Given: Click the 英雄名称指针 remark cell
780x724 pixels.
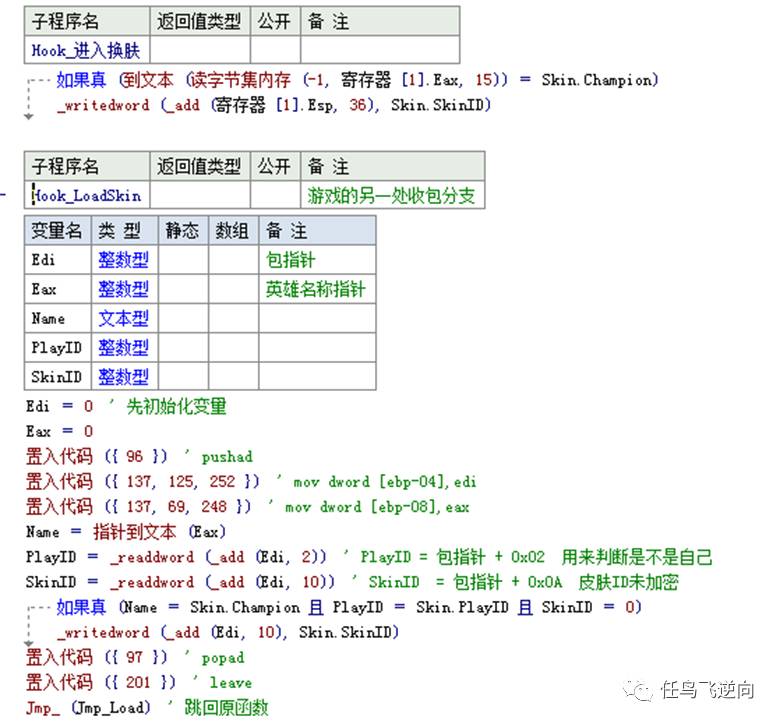Looking at the screenshot, I should coord(316,289).
